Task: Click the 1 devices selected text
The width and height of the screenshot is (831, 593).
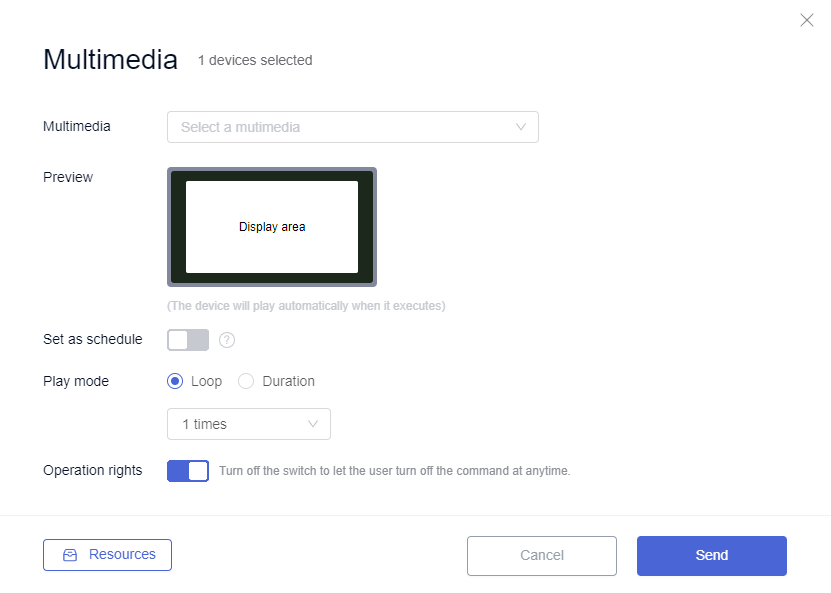Action: pos(255,60)
